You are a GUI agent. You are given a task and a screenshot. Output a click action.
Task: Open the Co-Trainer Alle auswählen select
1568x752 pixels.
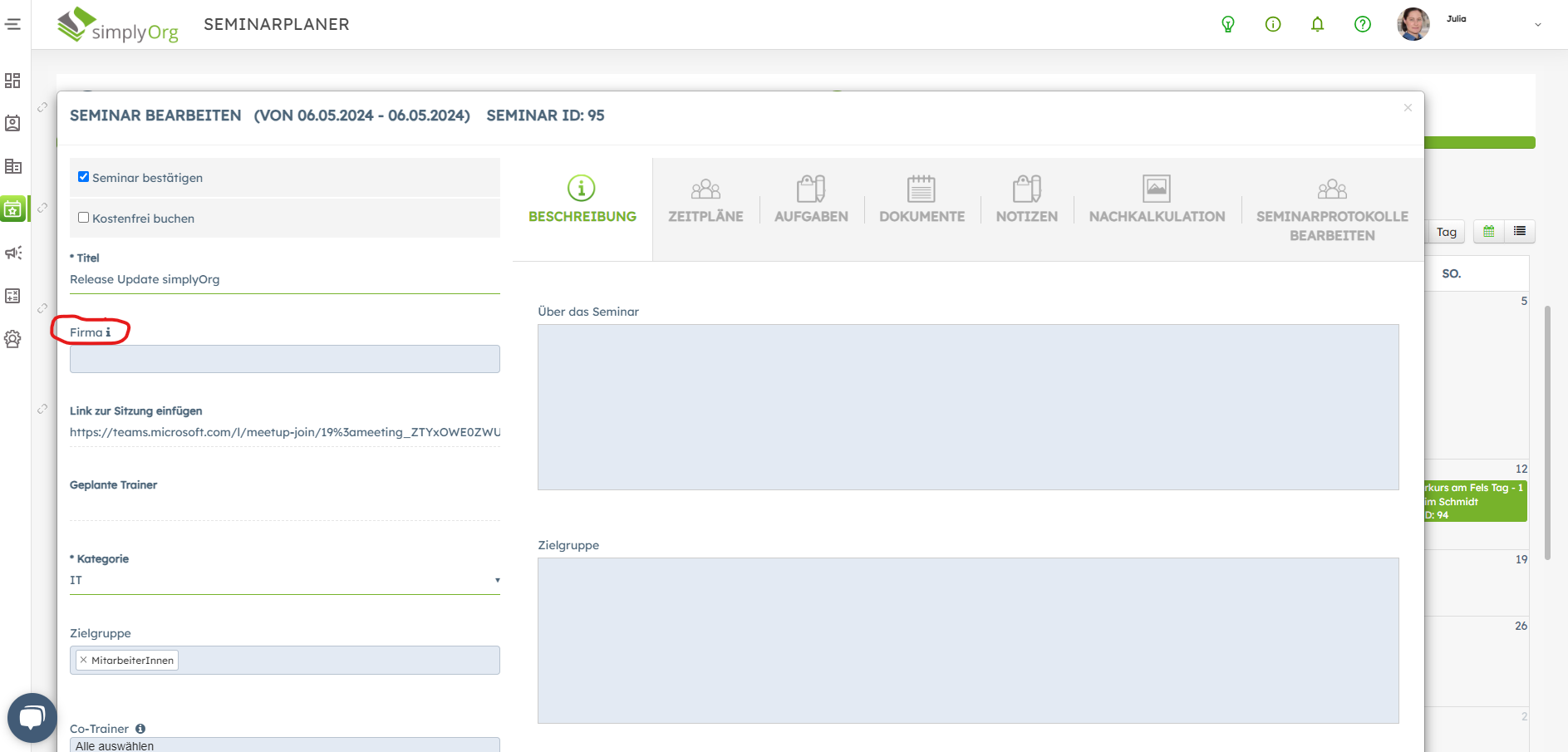[x=284, y=745]
